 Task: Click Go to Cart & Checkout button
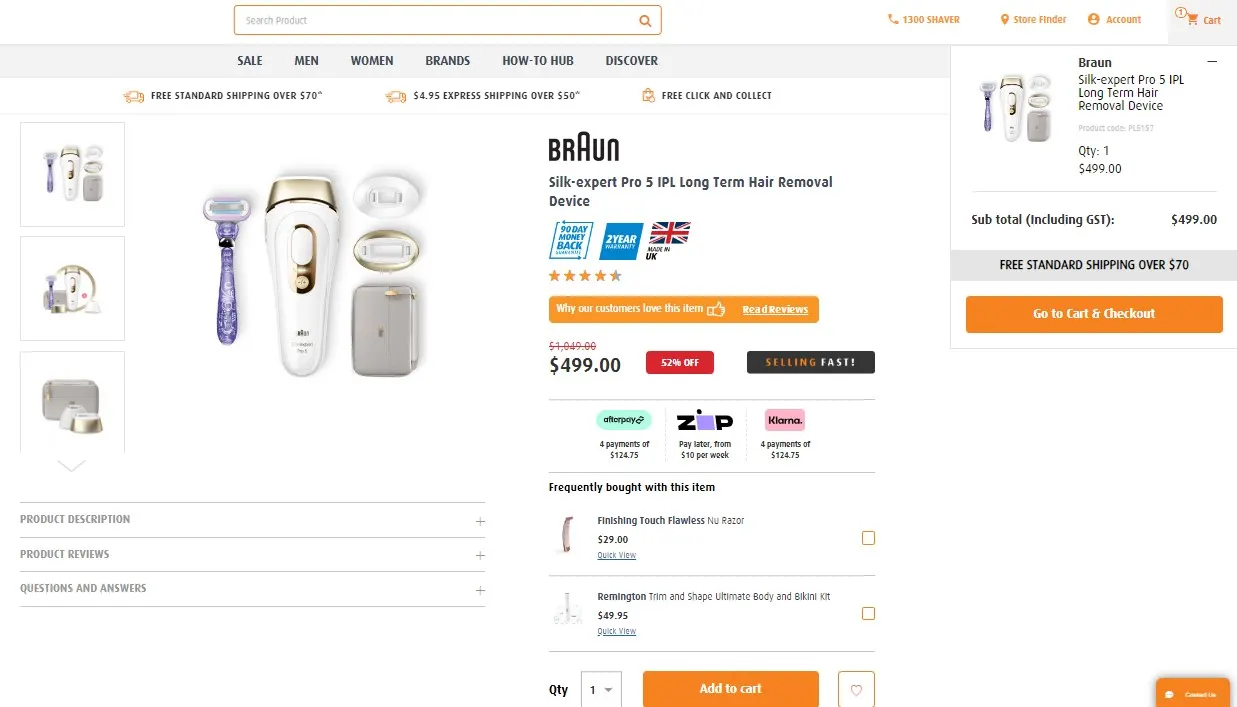[1094, 314]
